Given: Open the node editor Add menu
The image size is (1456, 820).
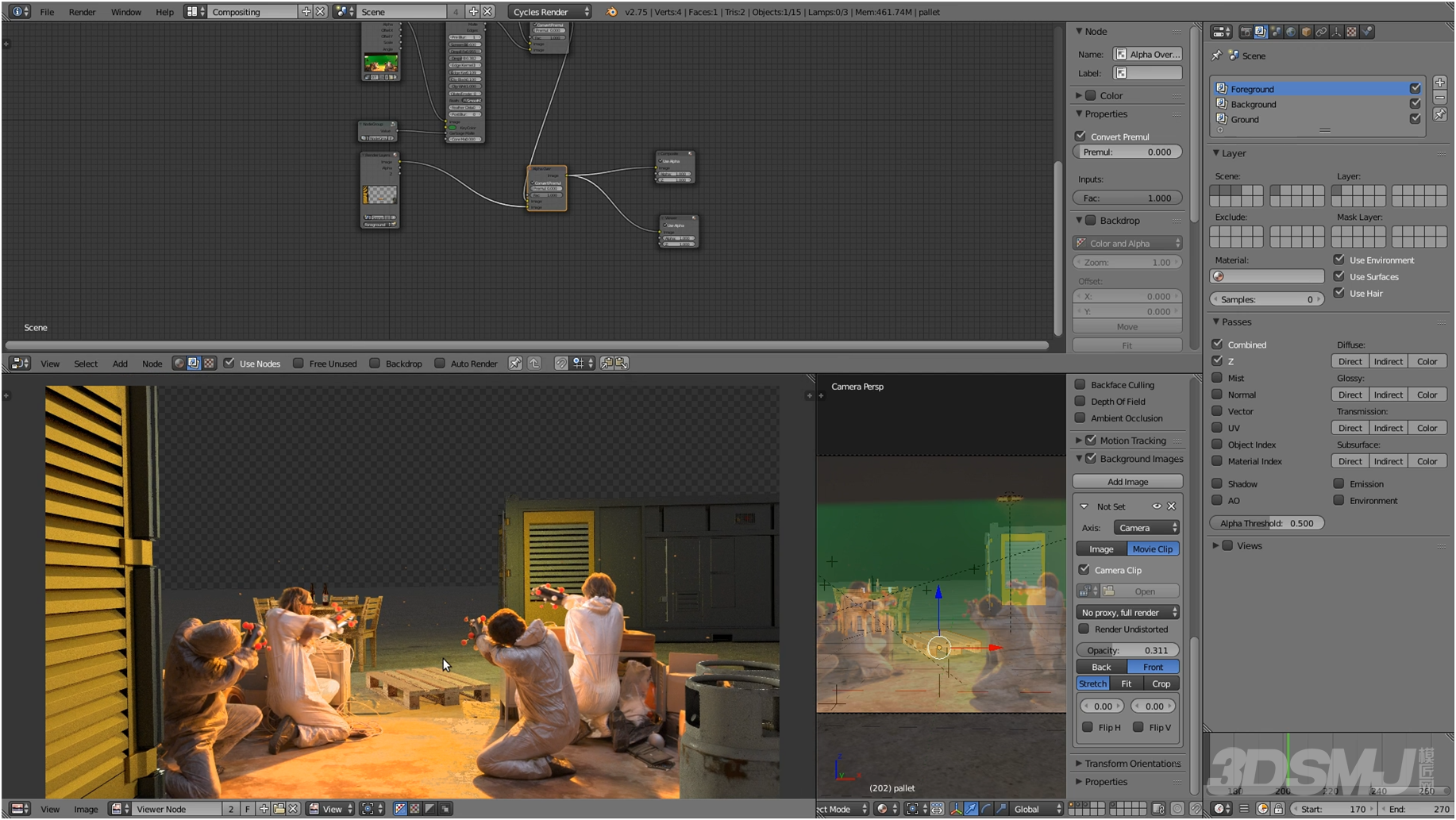Looking at the screenshot, I should [x=120, y=364].
